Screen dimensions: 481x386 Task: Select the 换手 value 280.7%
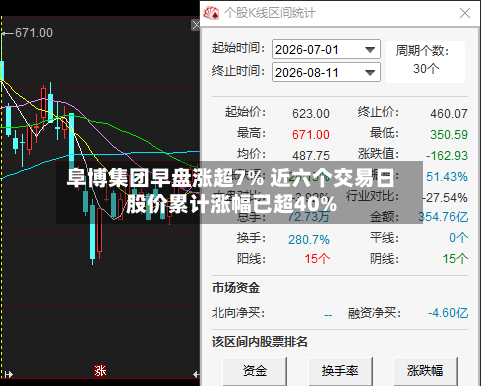[x=309, y=240]
